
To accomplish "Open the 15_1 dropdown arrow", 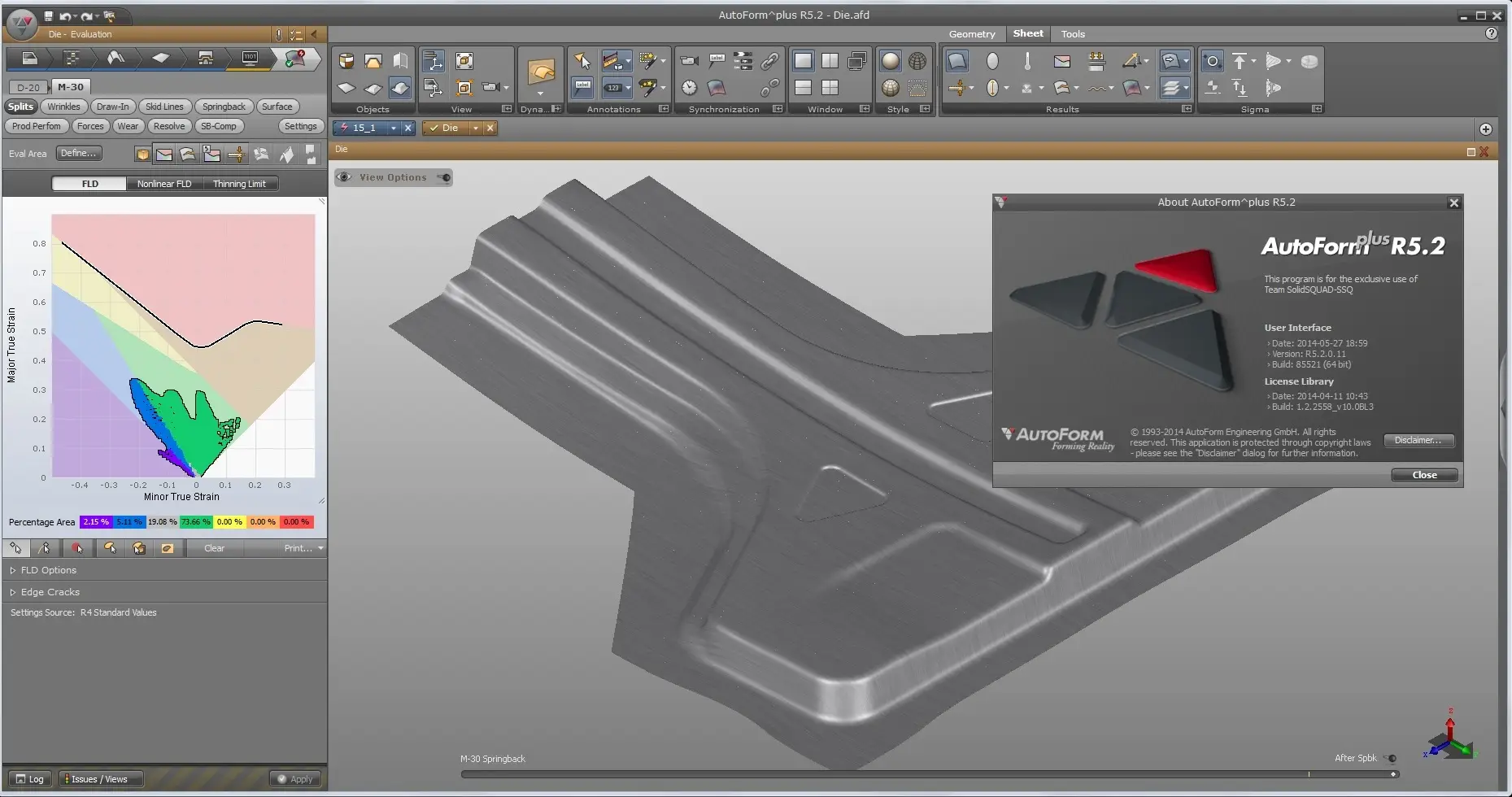I will click(x=394, y=128).
